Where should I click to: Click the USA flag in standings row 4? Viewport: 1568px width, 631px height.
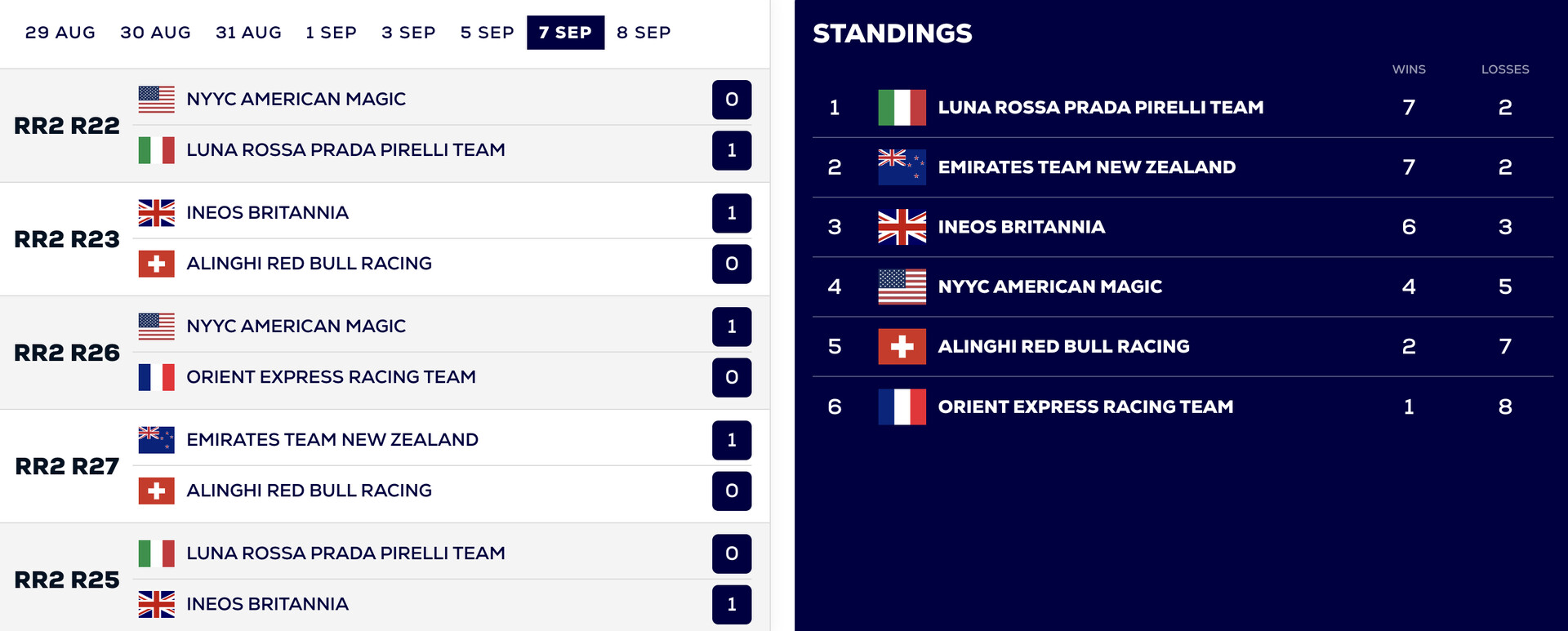(902, 287)
